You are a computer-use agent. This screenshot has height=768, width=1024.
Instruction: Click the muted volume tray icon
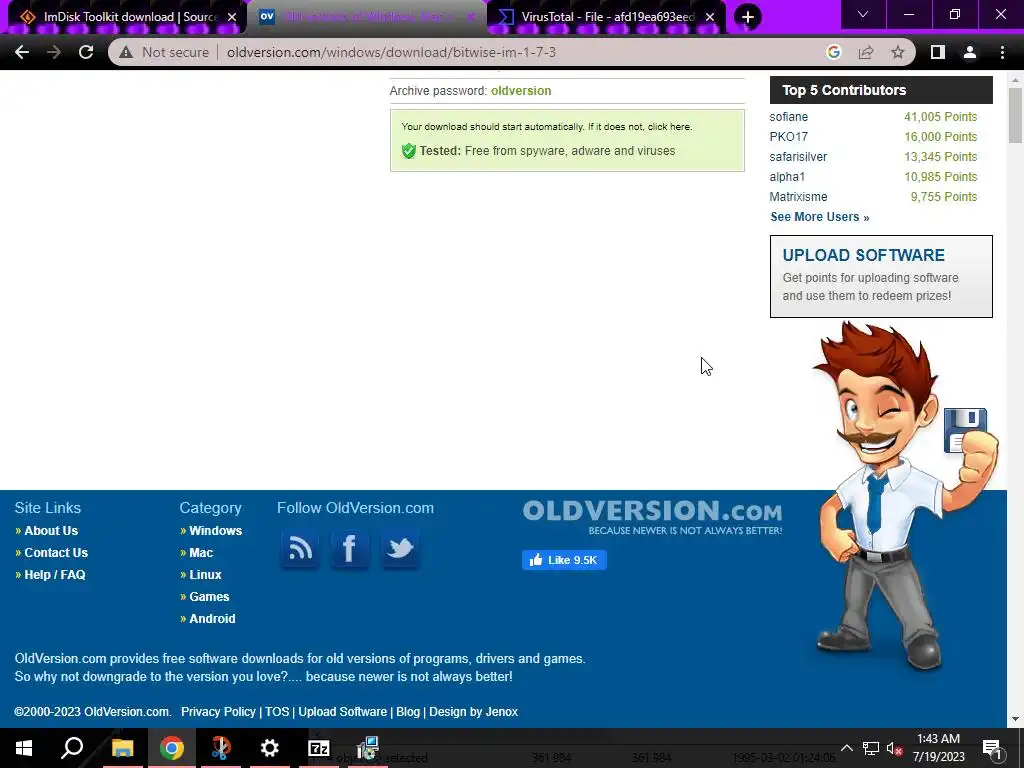(895, 748)
